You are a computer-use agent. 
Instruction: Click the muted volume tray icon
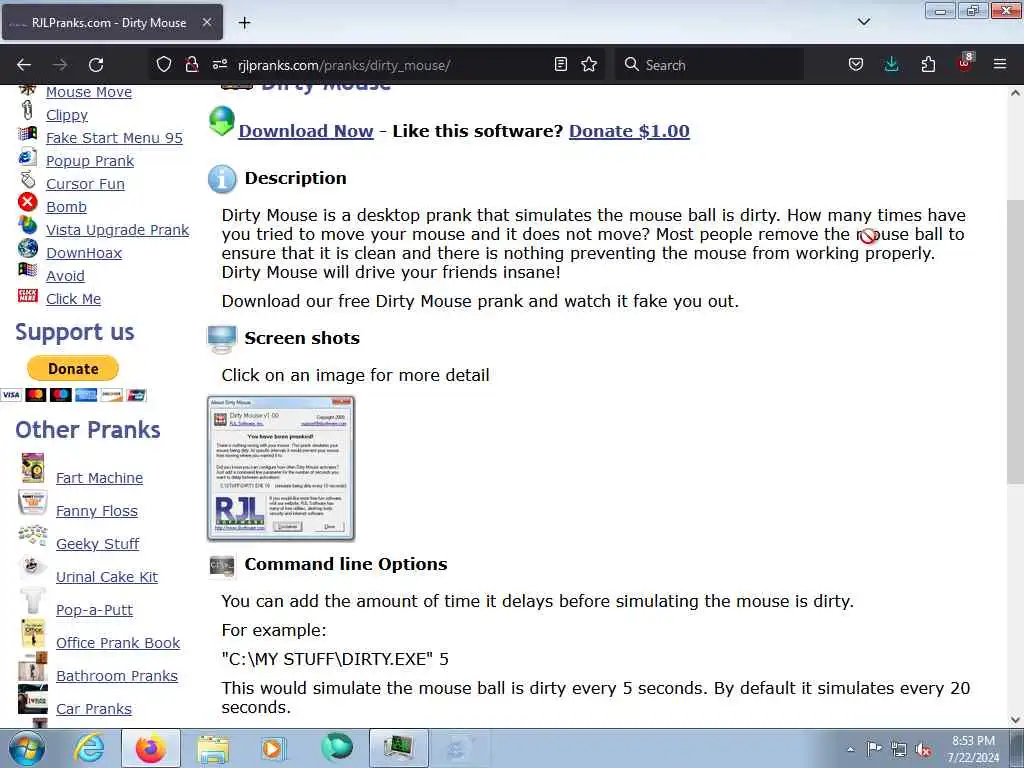click(x=923, y=749)
